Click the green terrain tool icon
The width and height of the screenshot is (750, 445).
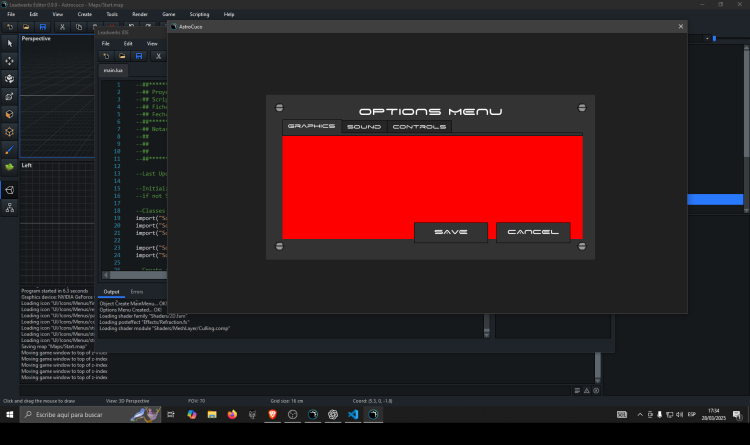(10, 166)
